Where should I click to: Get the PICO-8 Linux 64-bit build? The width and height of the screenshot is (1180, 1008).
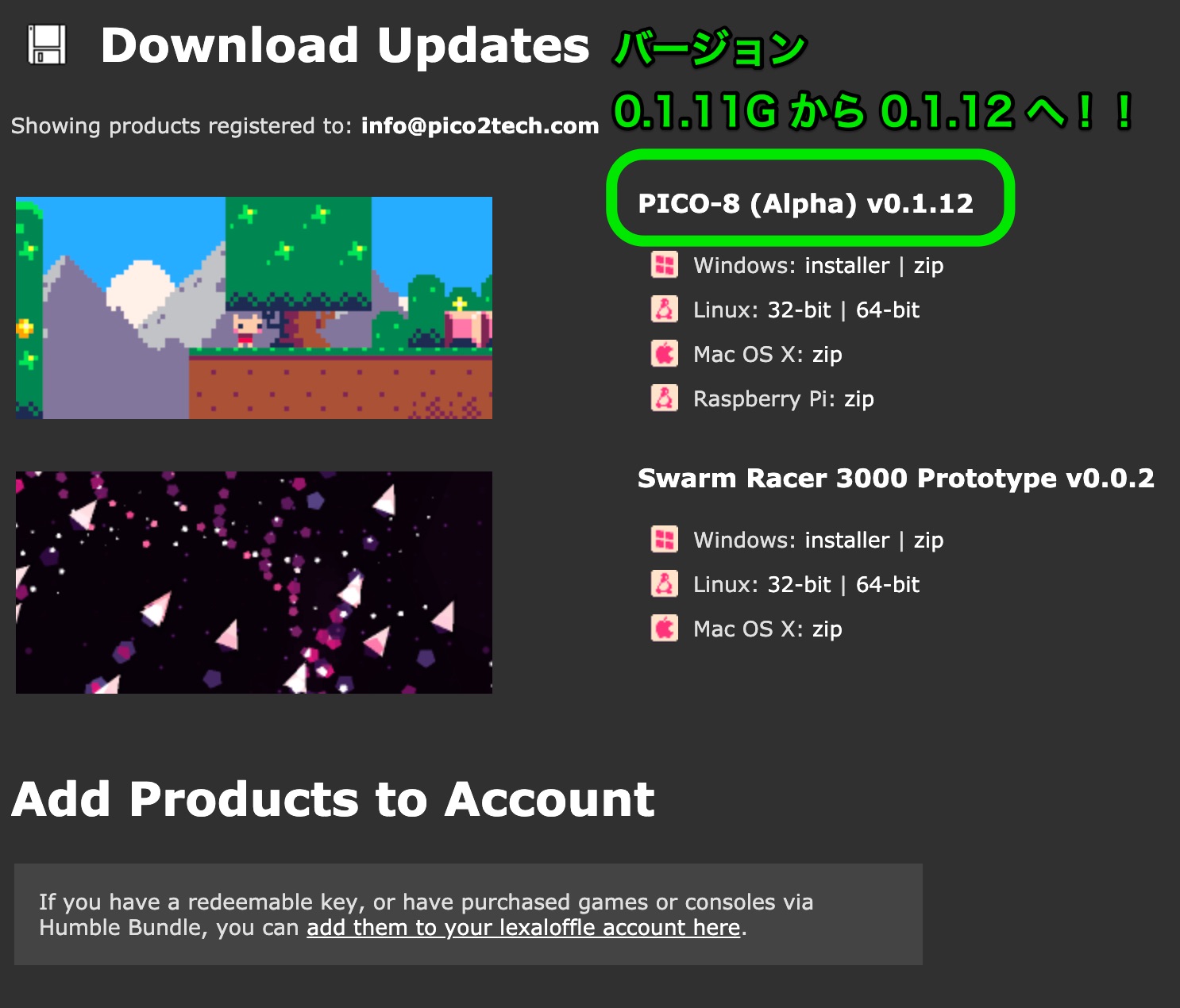click(x=888, y=310)
